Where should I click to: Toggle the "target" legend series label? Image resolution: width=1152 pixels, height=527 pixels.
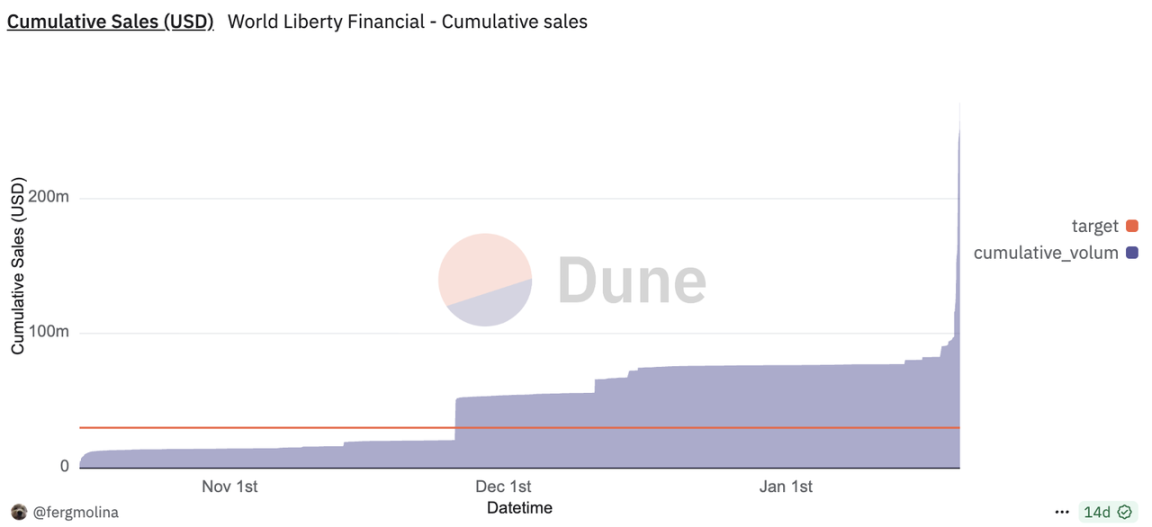(x=1094, y=226)
